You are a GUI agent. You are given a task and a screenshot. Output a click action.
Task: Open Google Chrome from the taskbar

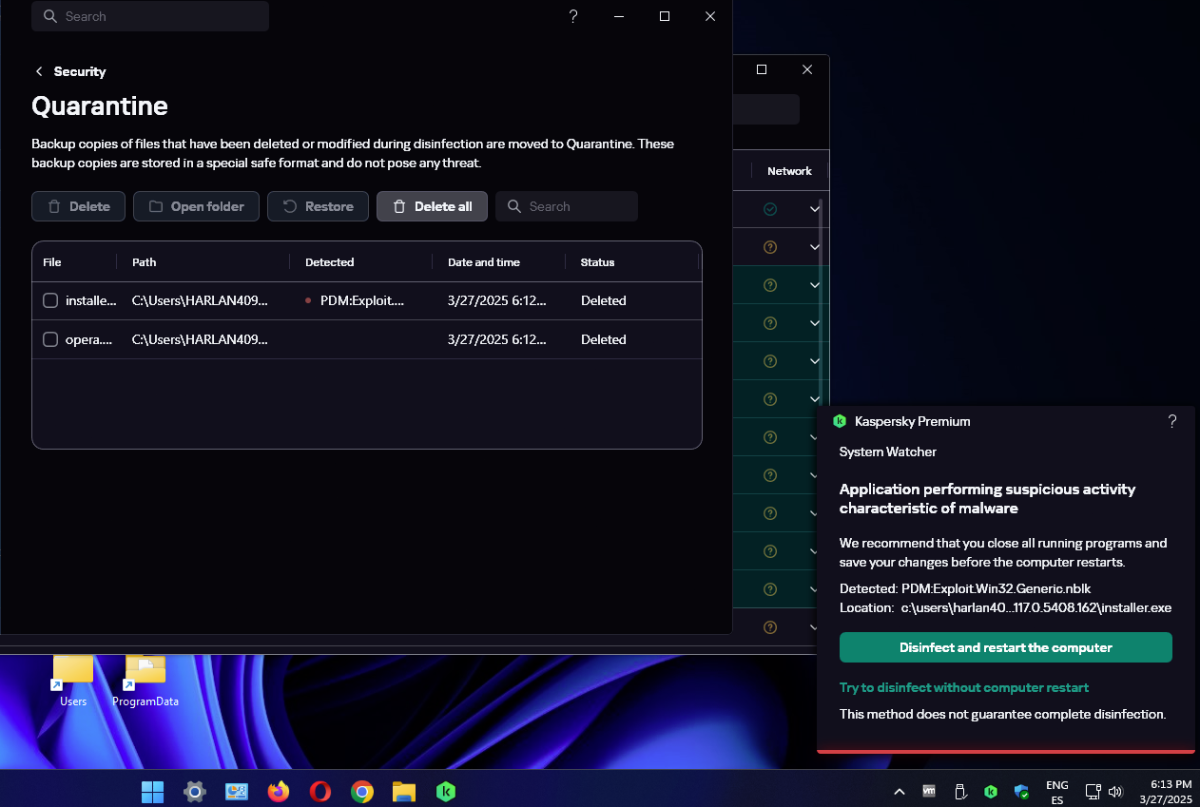tap(362, 792)
